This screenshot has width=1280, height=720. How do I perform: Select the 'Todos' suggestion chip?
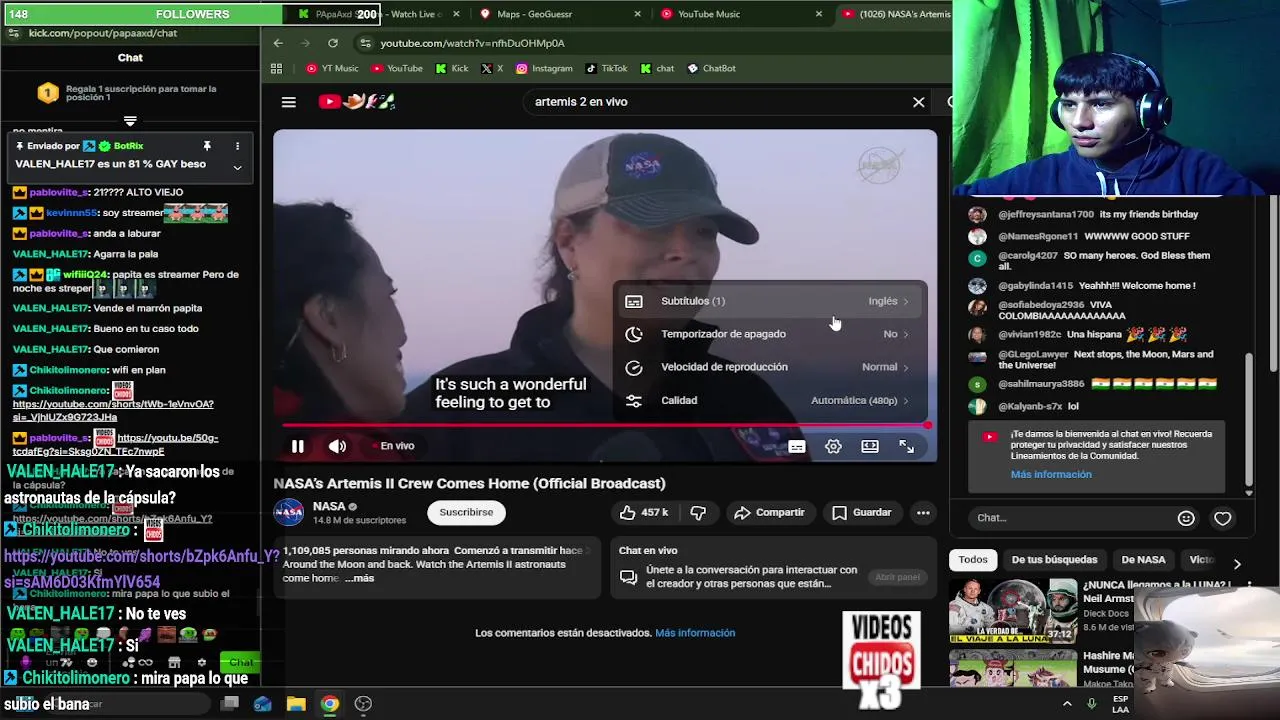pos(973,560)
